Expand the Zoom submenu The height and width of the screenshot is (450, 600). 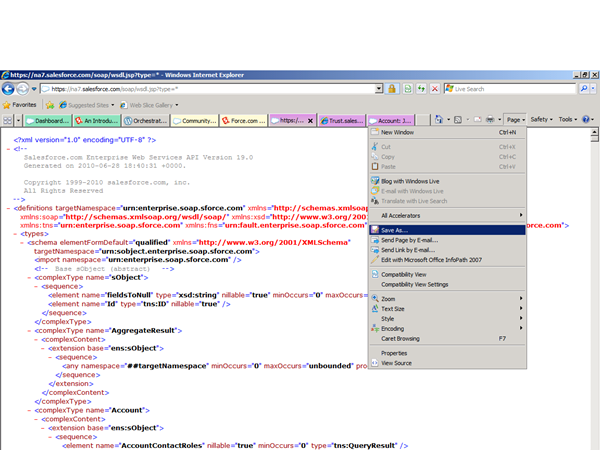click(x=447, y=299)
